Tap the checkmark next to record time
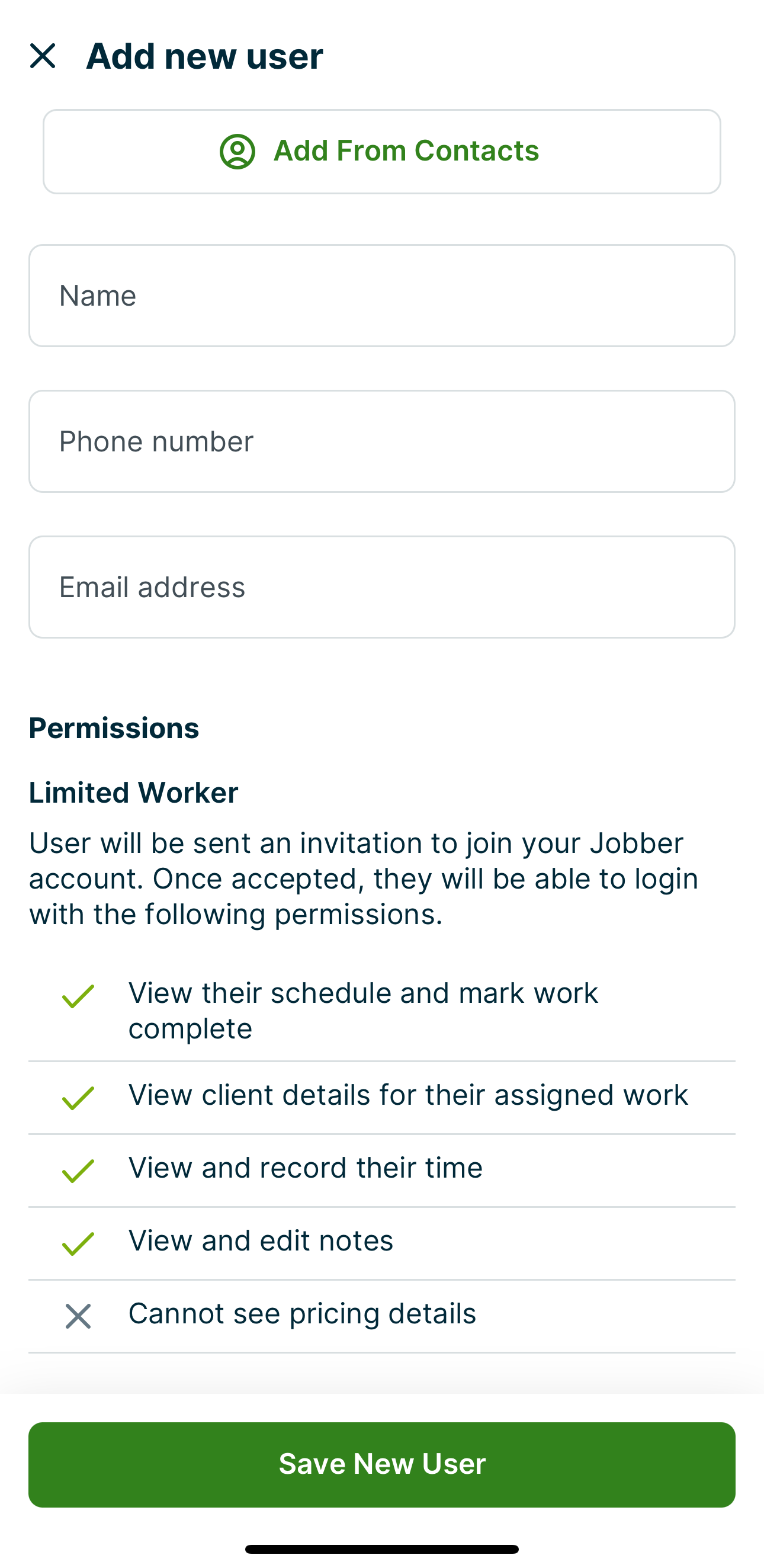764x1568 pixels. tap(78, 1171)
